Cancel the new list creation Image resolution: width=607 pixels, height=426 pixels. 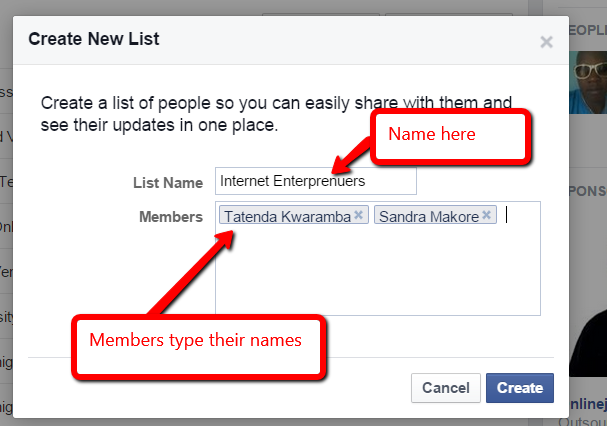446,388
